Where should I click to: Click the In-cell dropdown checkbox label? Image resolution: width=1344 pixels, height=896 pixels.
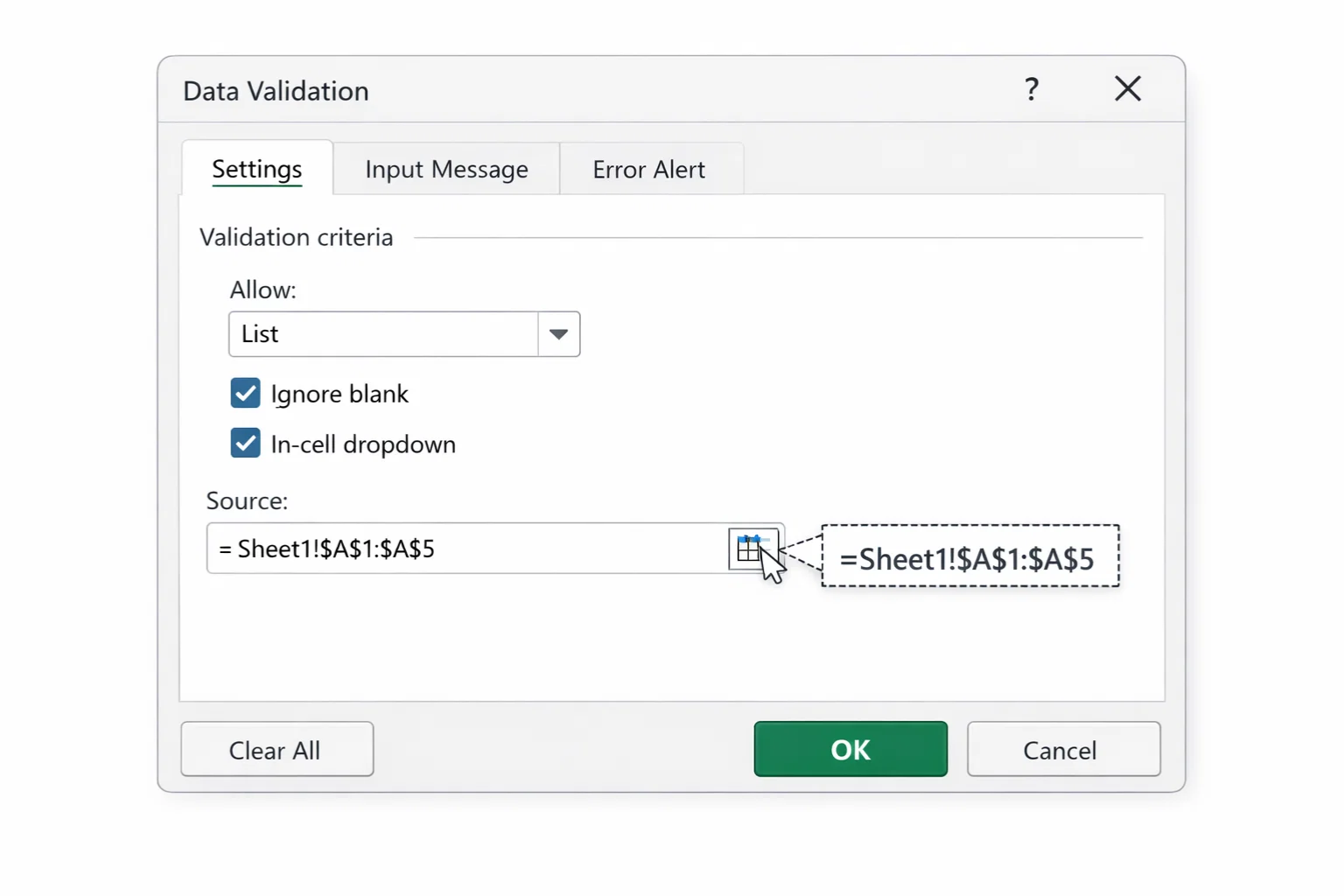[362, 444]
